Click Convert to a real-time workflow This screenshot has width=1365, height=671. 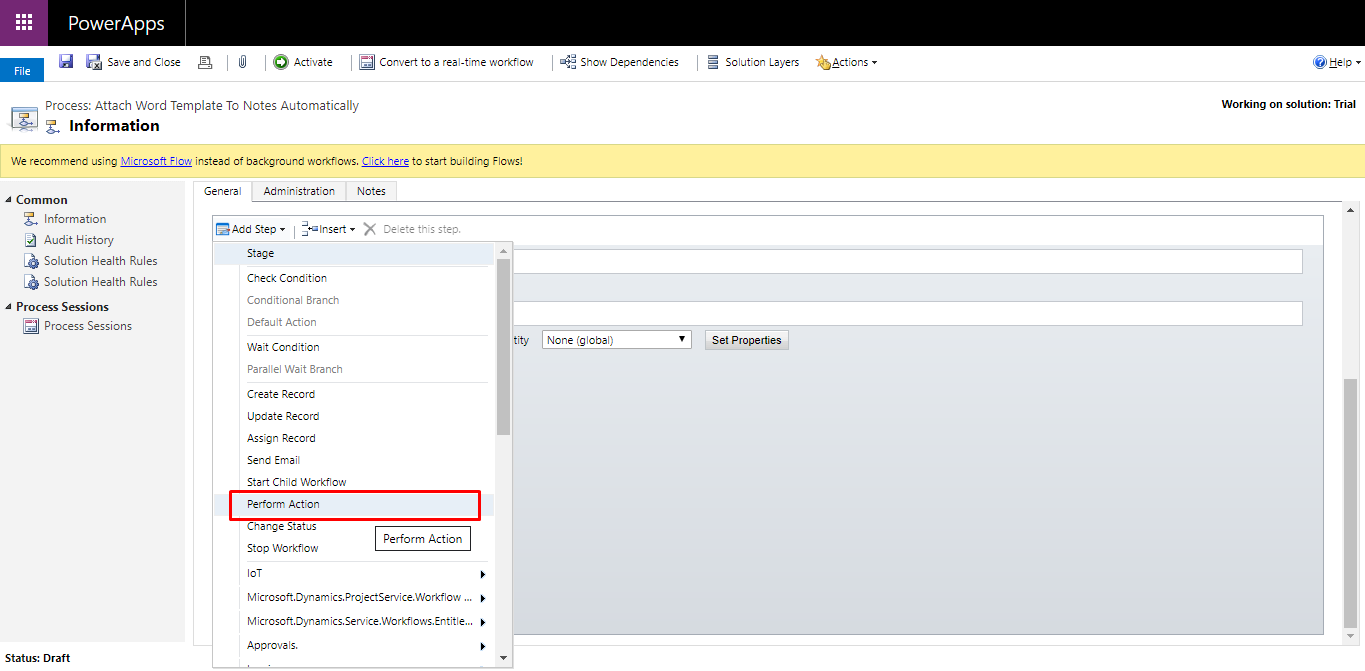446,62
